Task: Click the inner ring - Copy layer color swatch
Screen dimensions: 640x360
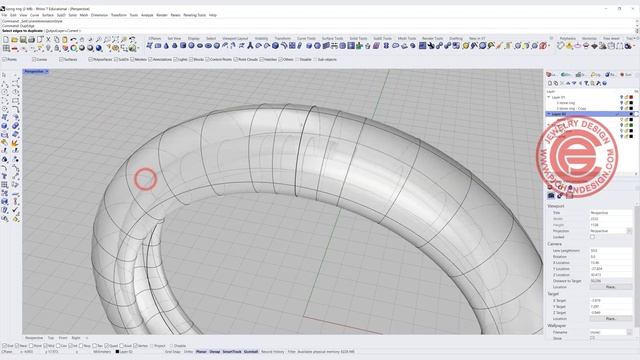Action: (x=631, y=109)
